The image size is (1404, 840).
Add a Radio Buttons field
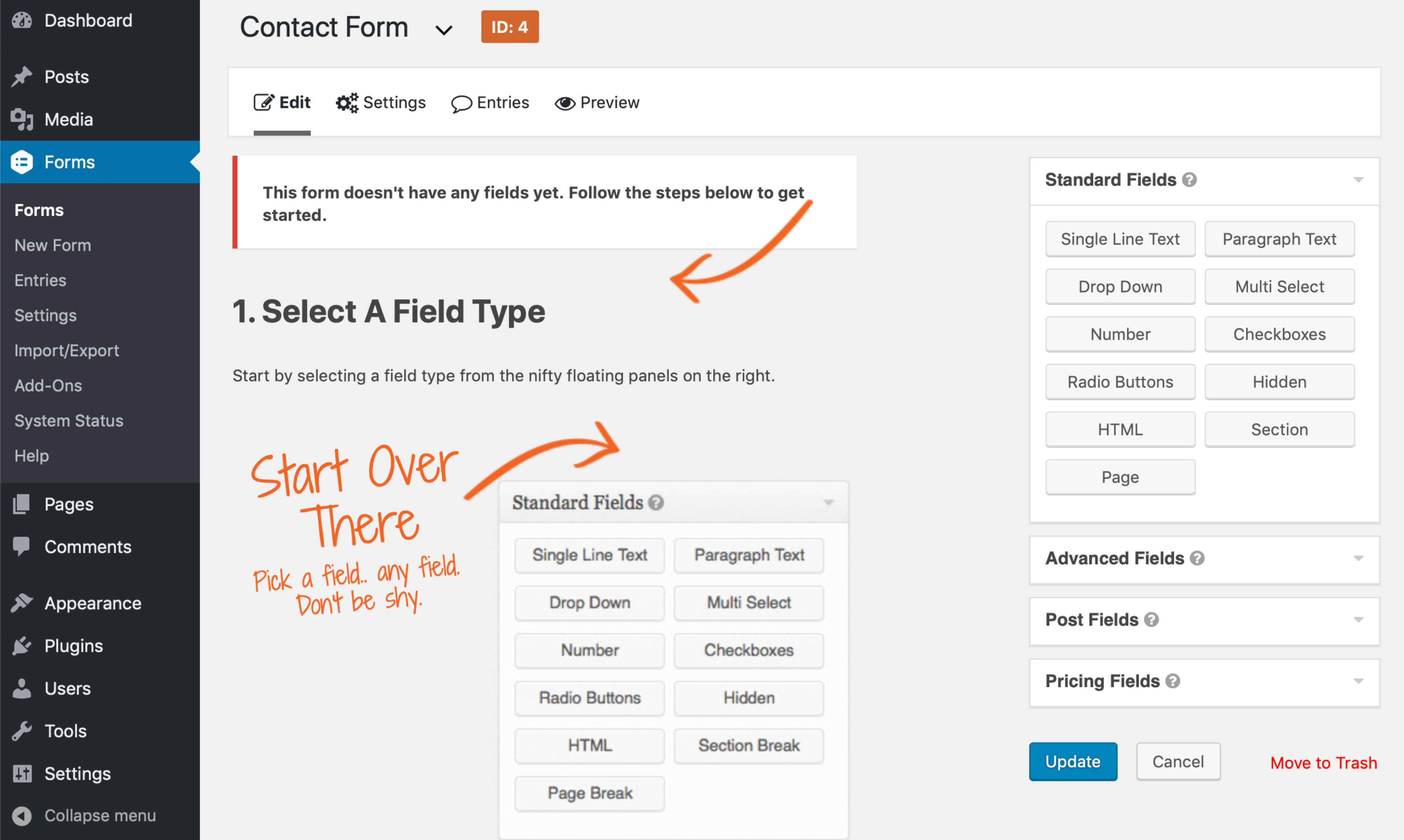pos(1120,382)
